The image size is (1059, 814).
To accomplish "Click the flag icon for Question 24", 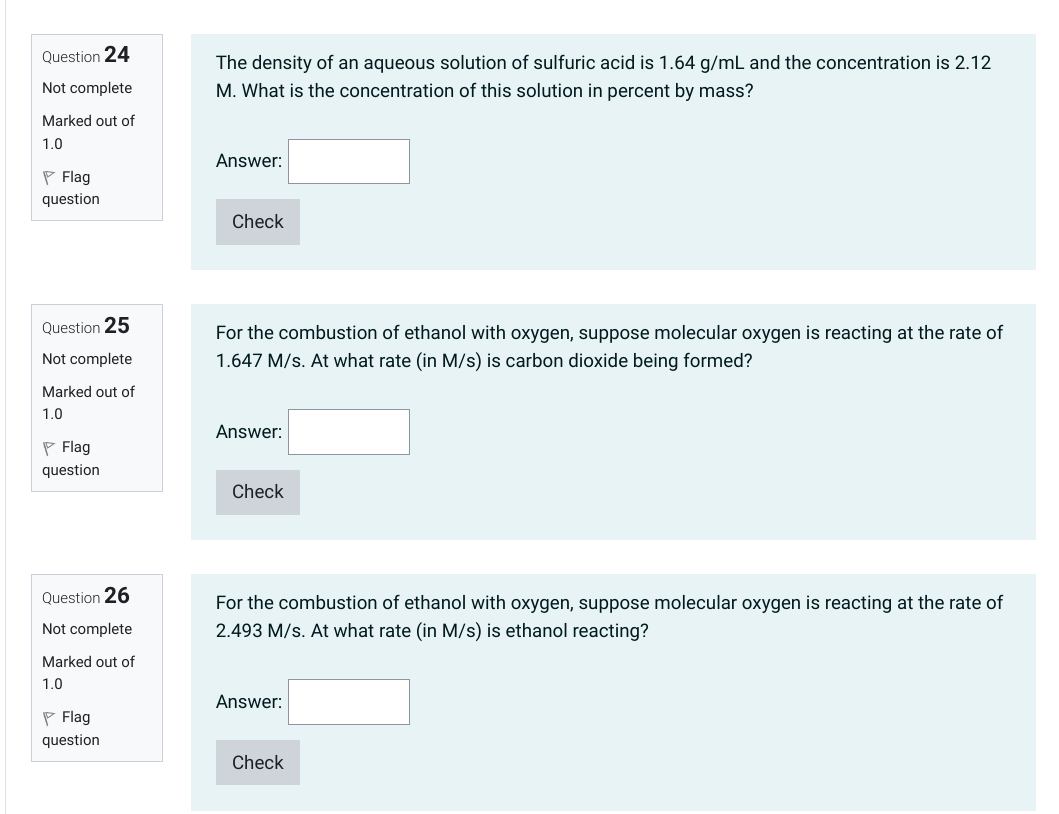I will coord(47,177).
